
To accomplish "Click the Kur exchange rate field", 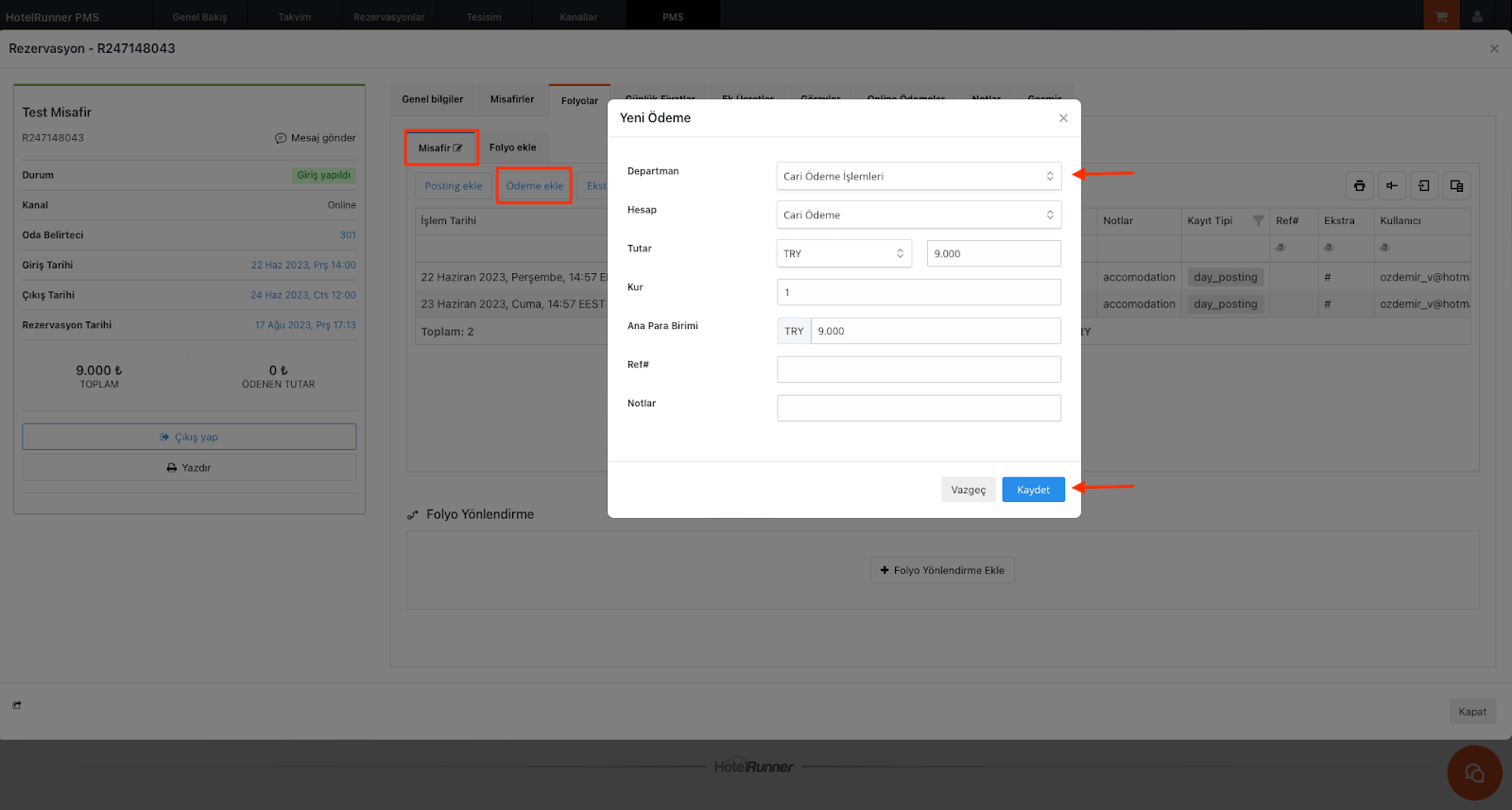I will (919, 293).
